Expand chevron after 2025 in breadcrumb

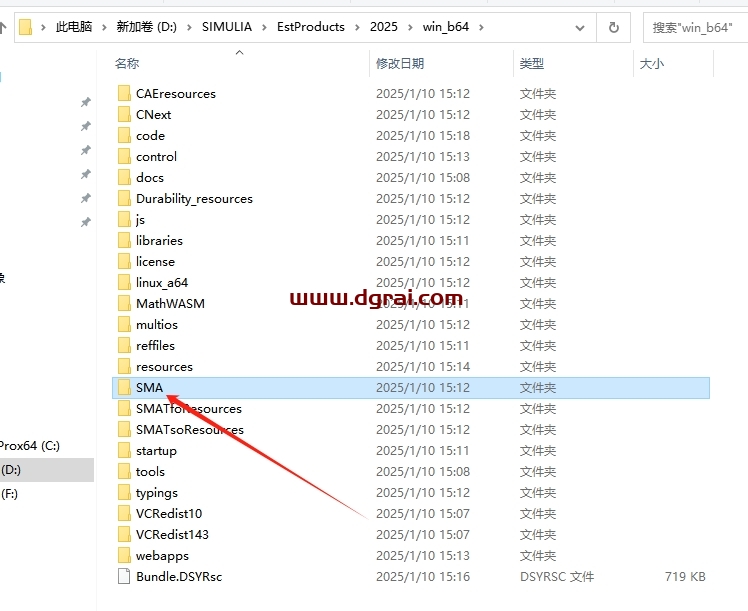[x=410, y=27]
